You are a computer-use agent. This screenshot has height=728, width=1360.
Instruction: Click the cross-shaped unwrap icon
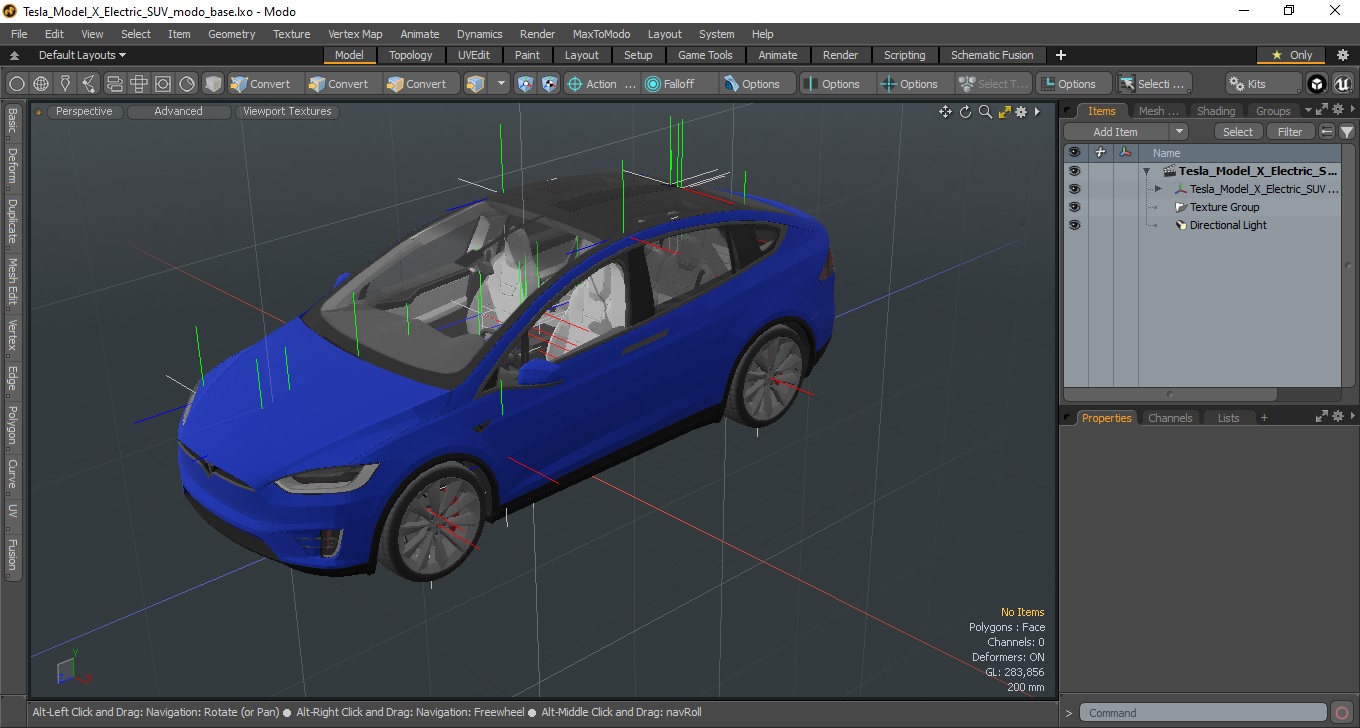click(x=139, y=84)
